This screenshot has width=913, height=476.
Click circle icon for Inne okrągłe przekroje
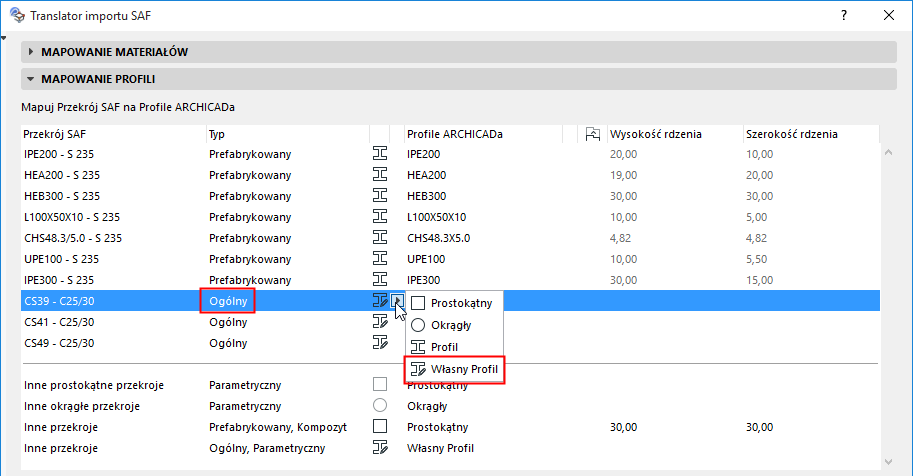[x=380, y=406]
